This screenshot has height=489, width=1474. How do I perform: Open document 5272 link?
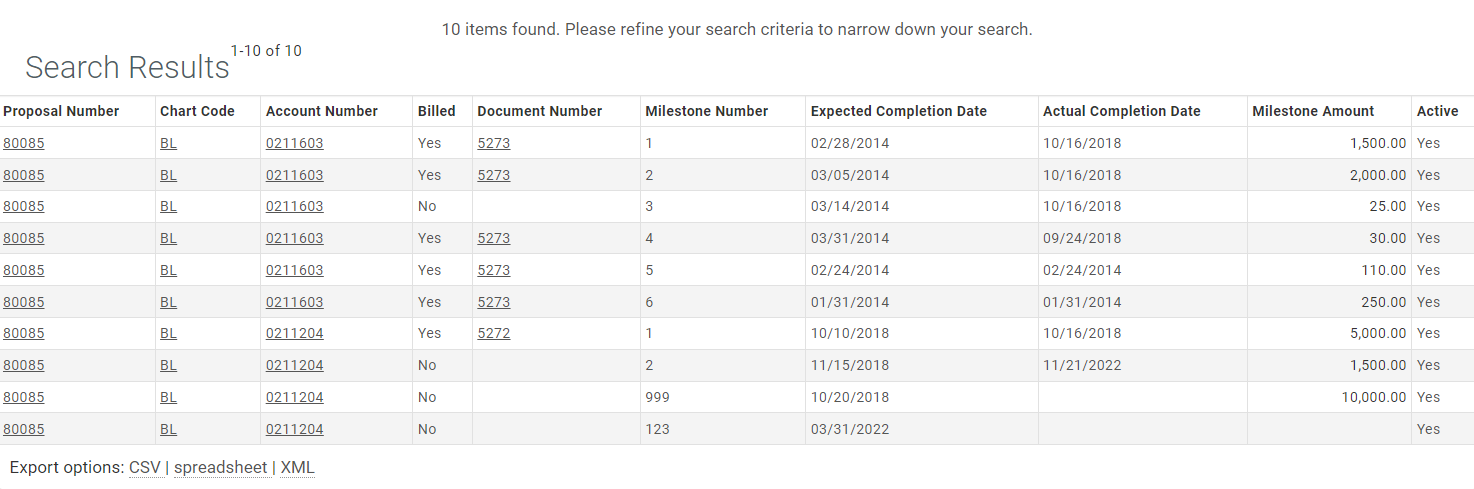494,333
